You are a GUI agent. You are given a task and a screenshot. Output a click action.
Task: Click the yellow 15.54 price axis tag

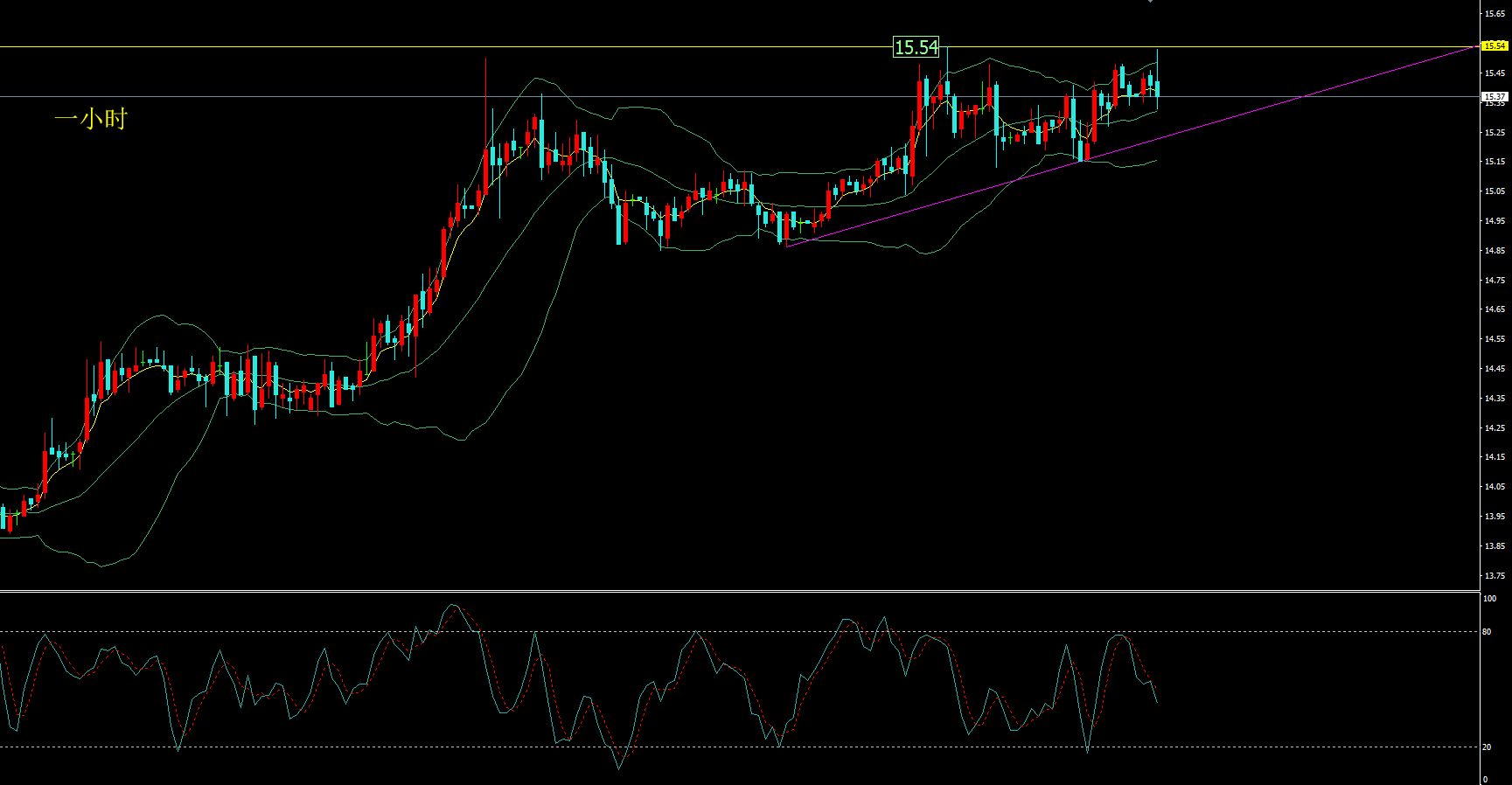click(x=1495, y=45)
